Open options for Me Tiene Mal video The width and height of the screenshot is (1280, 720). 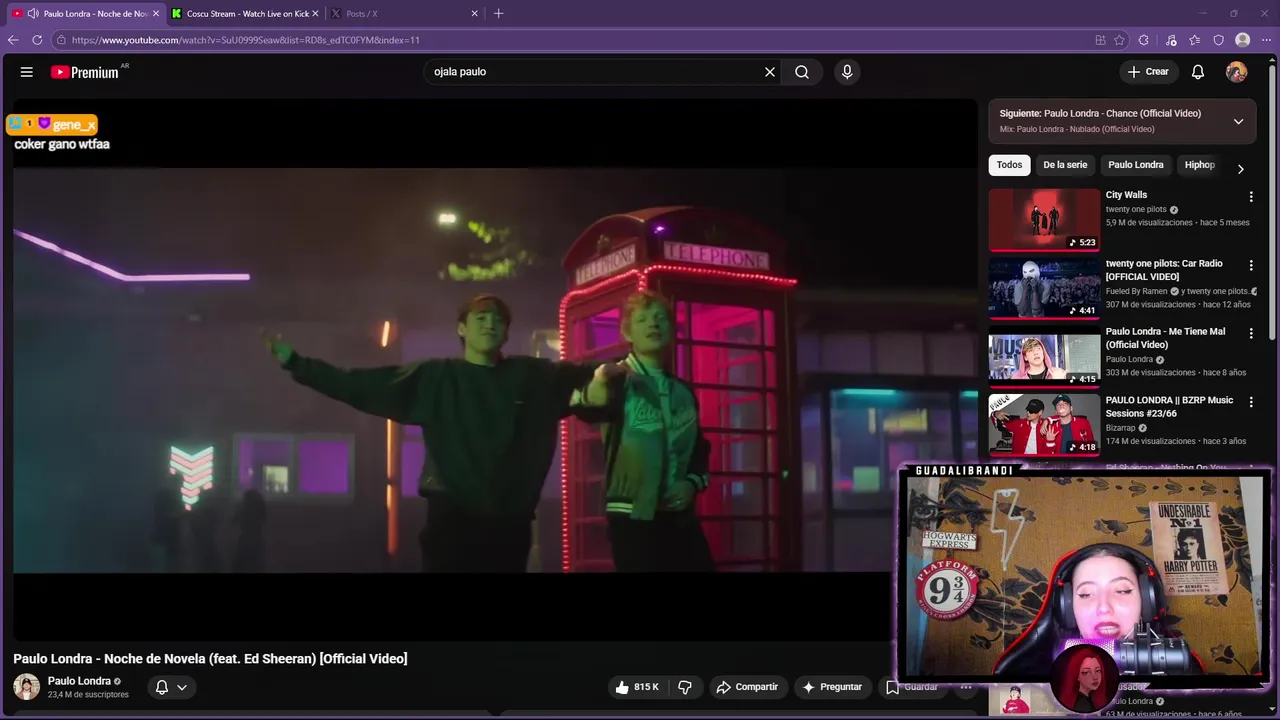pos(1250,333)
